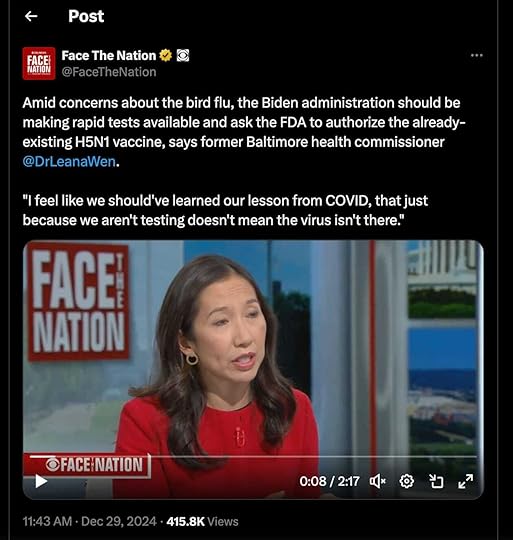Viewport: 513px width, 540px height.
Task: Toggle picture-in-picture mini player icon
Action: coord(436,481)
